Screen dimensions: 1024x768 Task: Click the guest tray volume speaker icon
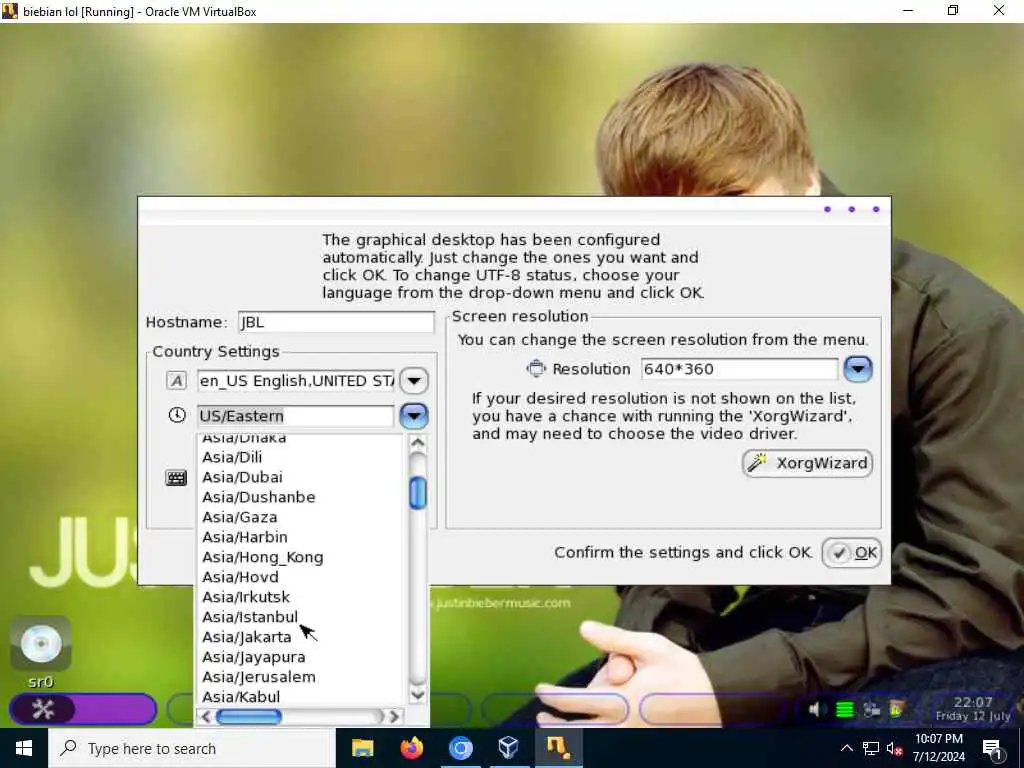click(814, 709)
